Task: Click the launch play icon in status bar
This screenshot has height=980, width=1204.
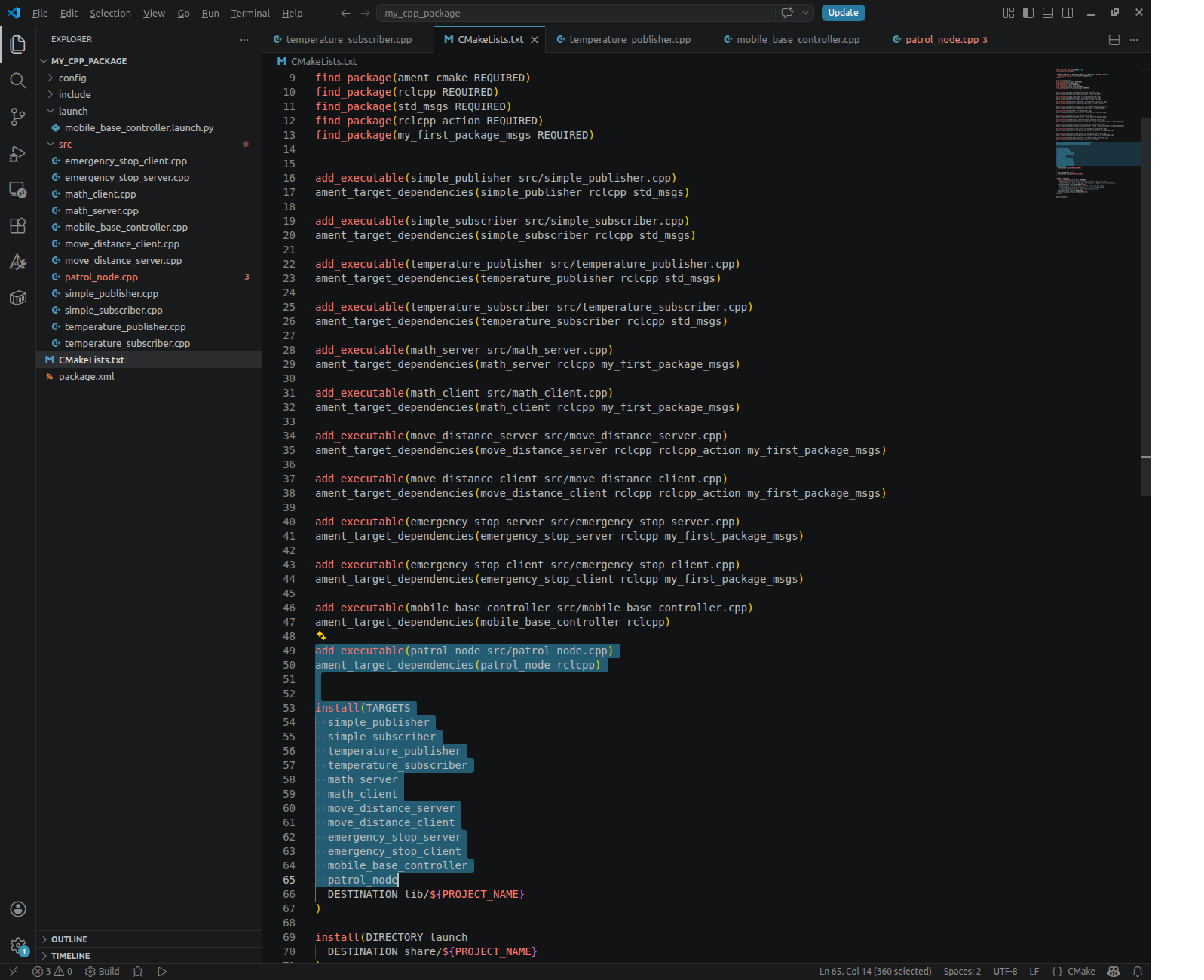Action: pyautogui.click(x=162, y=972)
